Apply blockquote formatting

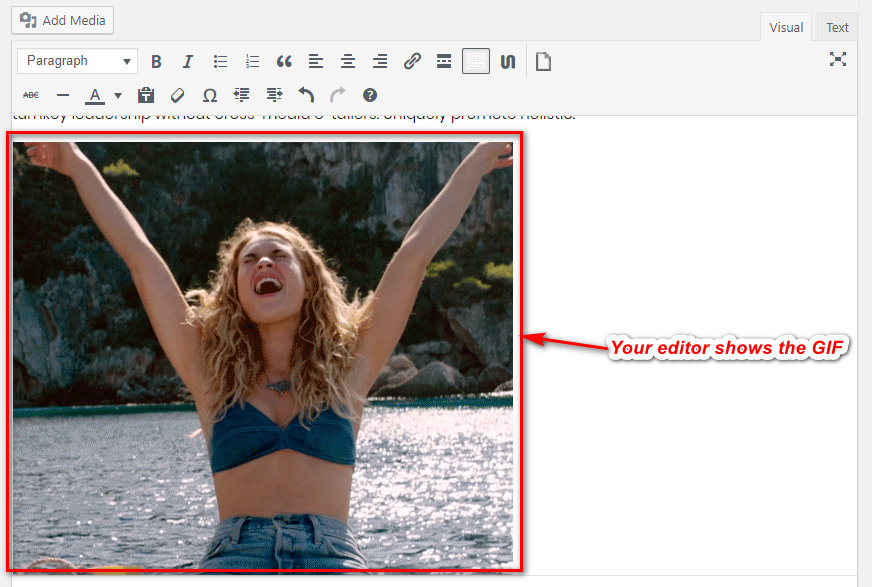[284, 61]
